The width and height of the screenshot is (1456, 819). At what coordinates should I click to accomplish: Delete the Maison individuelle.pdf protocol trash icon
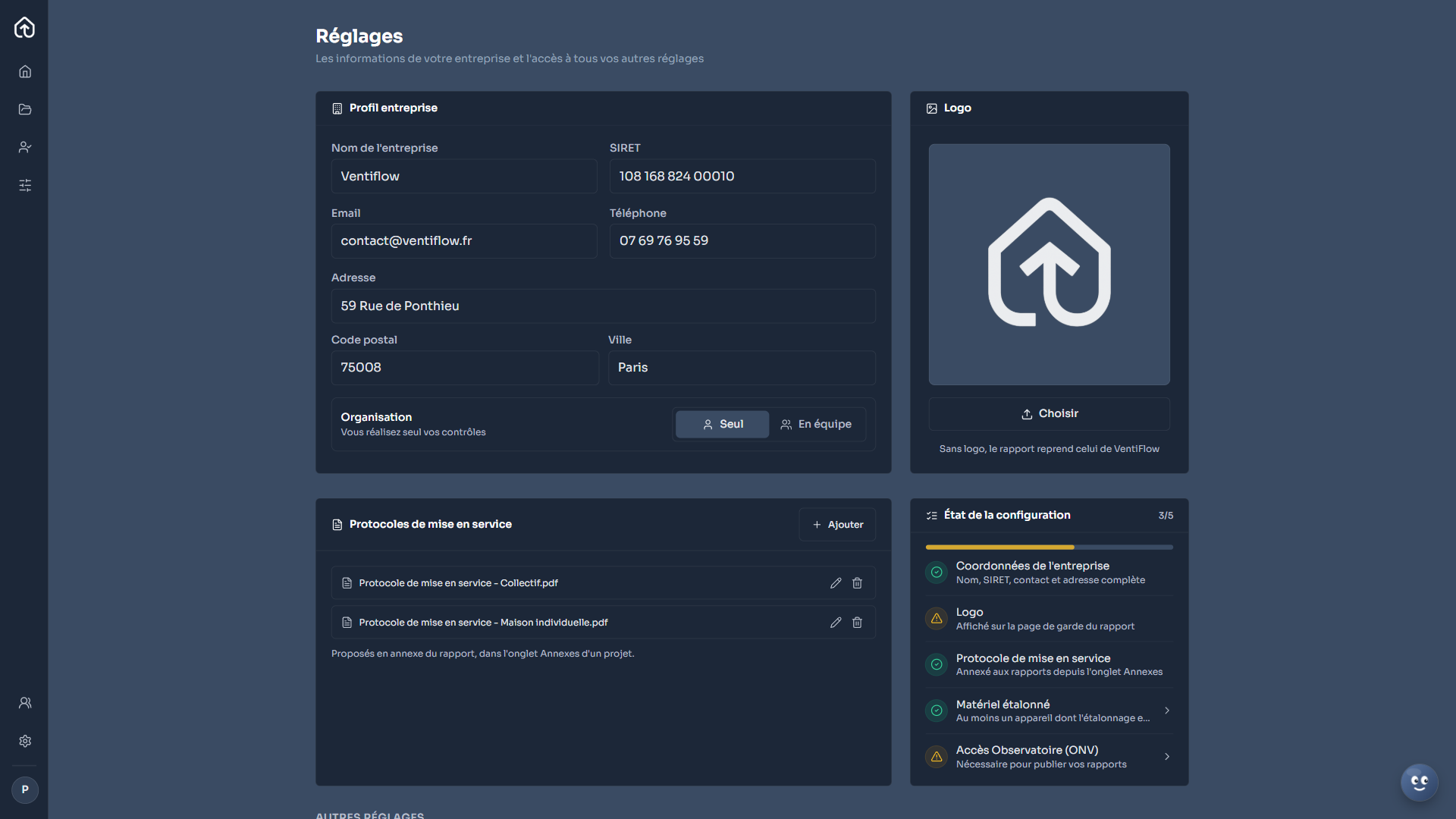(x=857, y=623)
